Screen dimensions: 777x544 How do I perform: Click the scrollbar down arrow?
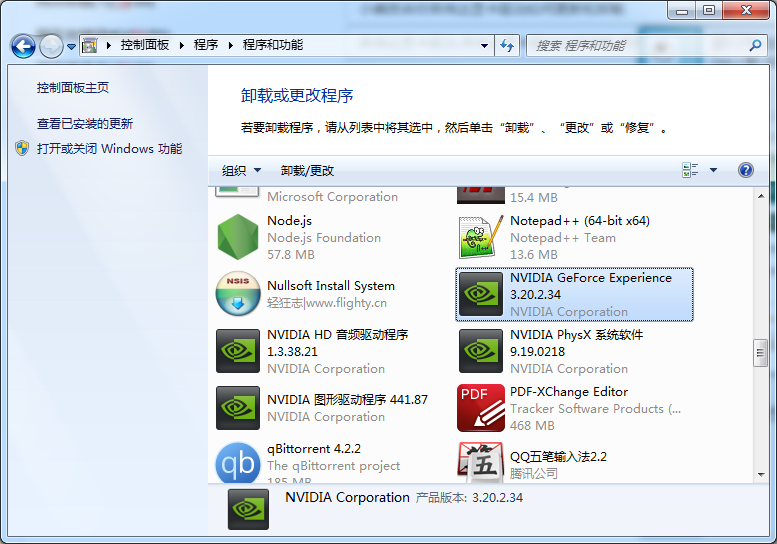click(761, 475)
